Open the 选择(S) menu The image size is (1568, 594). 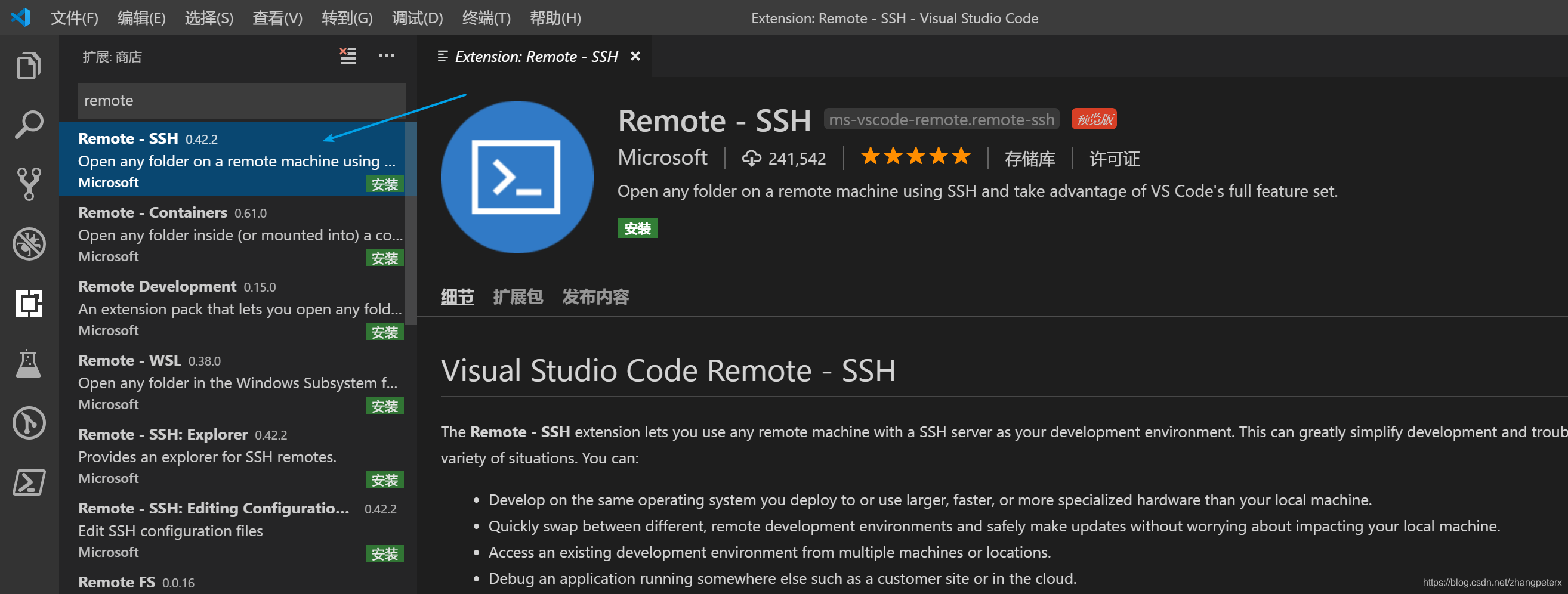(209, 18)
